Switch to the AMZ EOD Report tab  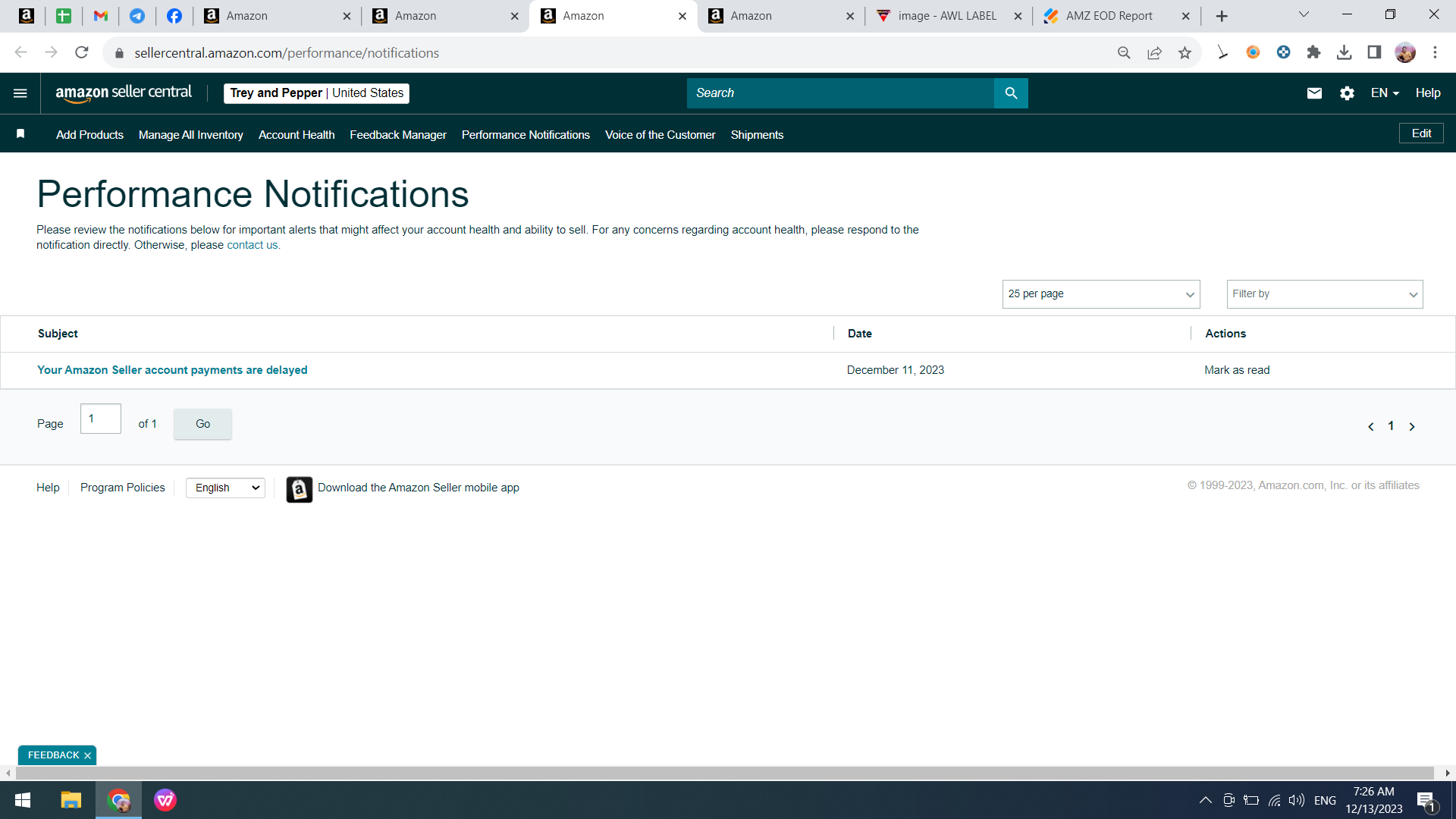click(1109, 16)
